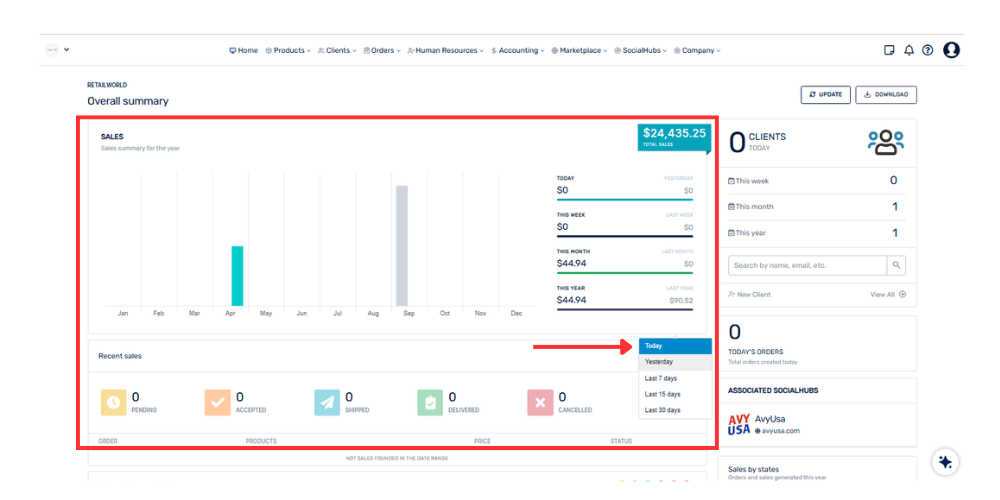Open the workspace logo dropdown chevron
The height and width of the screenshot is (500, 1000).
pyautogui.click(x=67, y=49)
